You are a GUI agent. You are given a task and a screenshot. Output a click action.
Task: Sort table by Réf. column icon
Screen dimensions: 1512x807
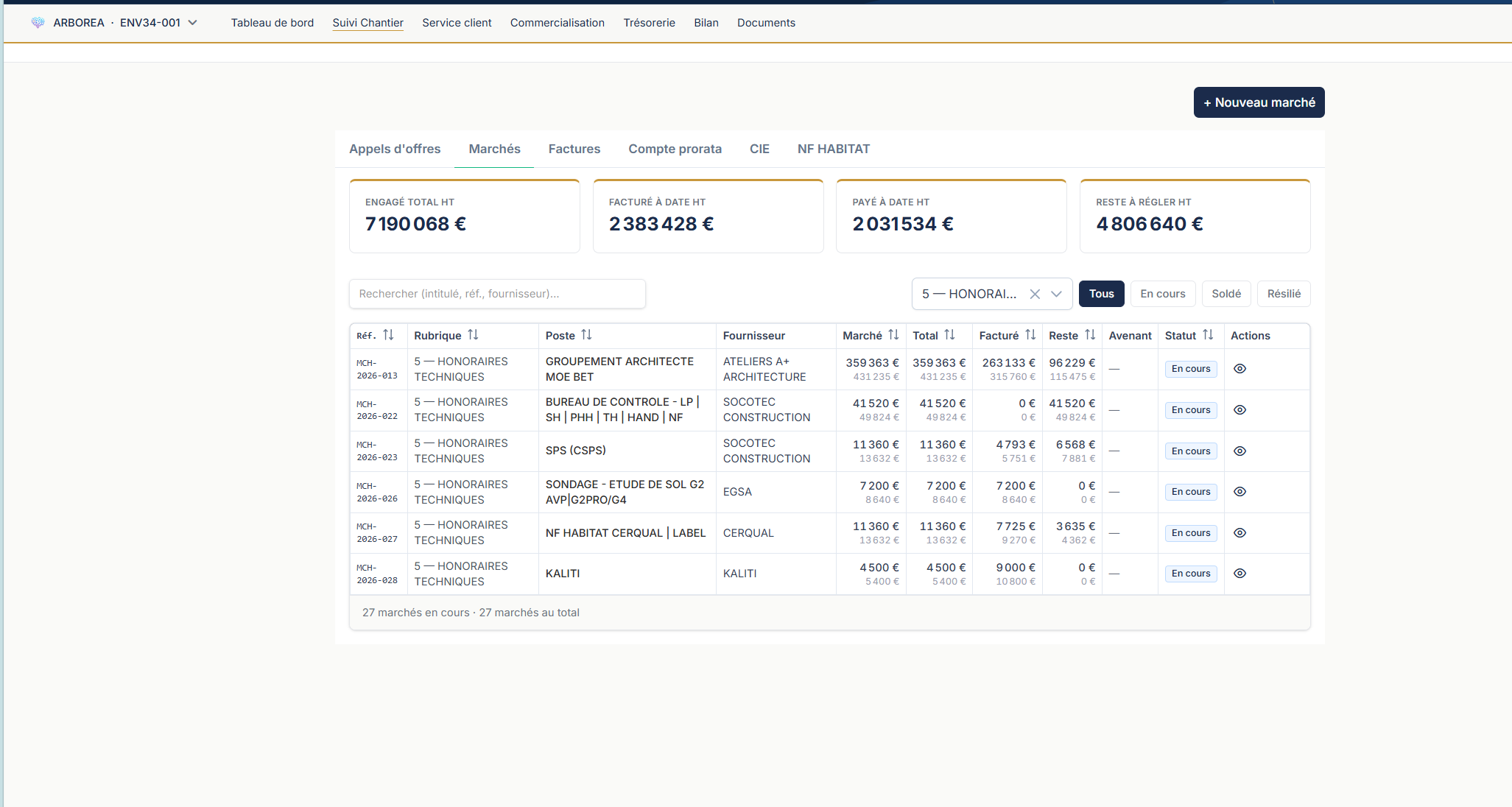tap(388, 335)
